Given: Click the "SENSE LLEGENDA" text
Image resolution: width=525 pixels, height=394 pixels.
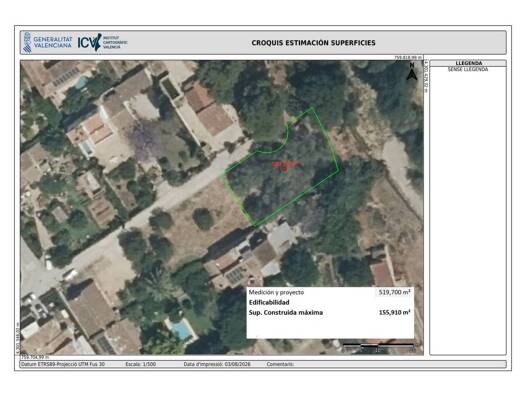Looking at the screenshot, I should click(468, 69).
